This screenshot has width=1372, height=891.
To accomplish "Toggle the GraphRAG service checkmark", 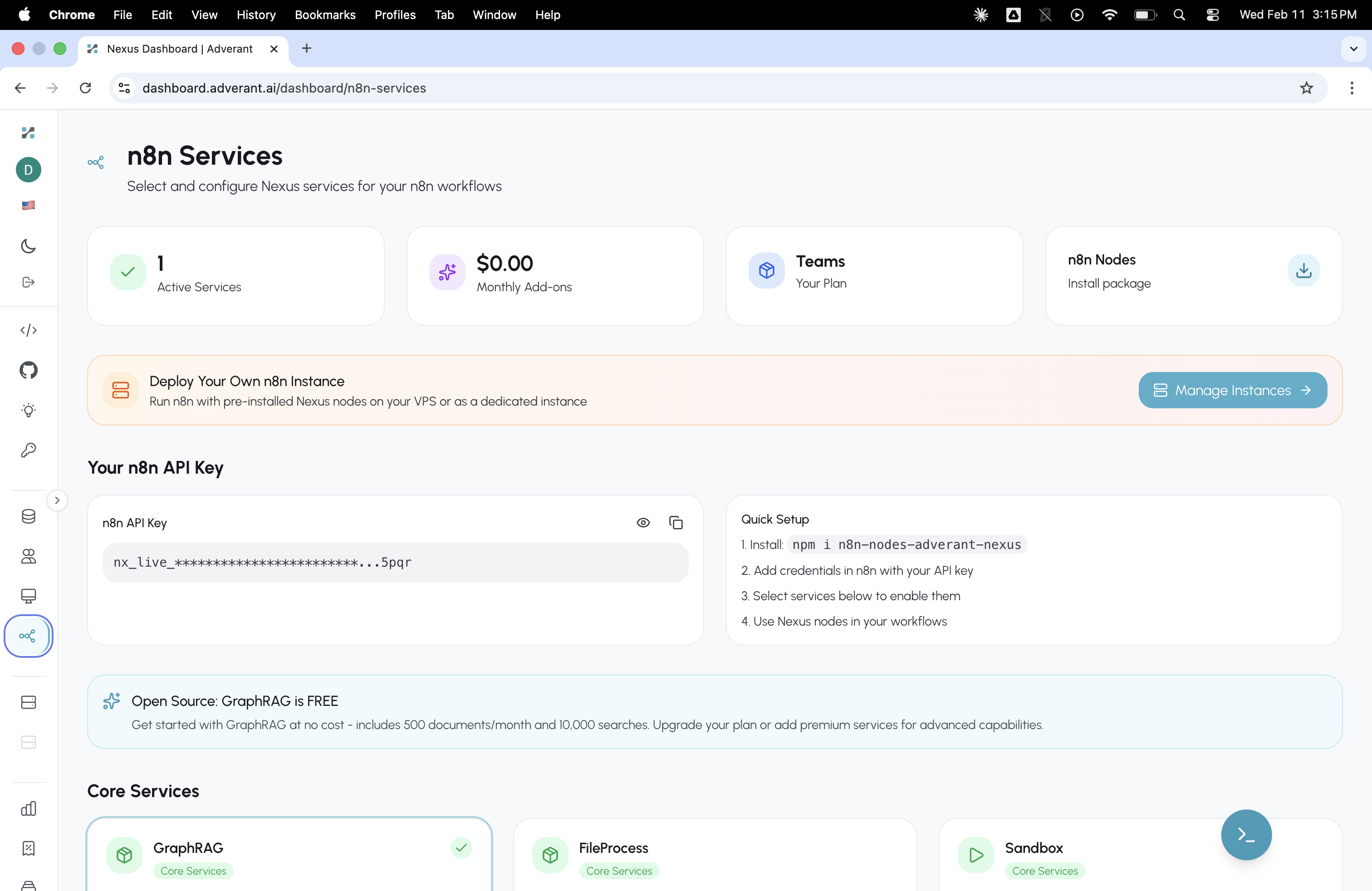I will point(461,848).
